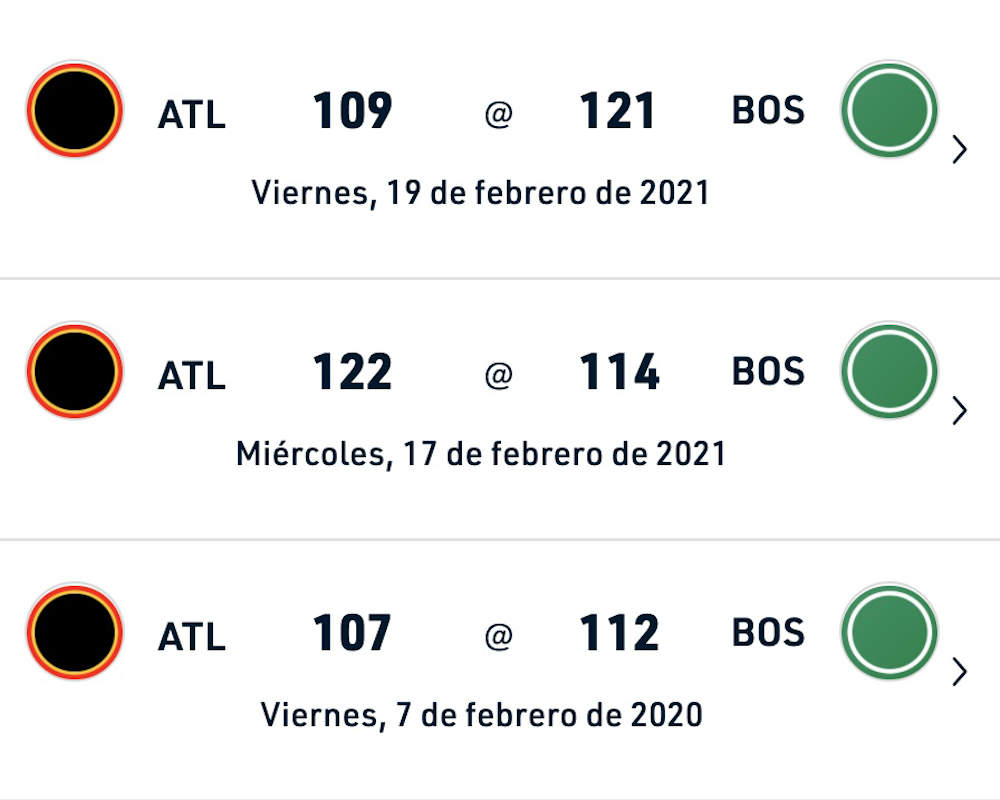This screenshot has height=800, width=1000.
Task: Select BOS score 121
Action: 617,111
